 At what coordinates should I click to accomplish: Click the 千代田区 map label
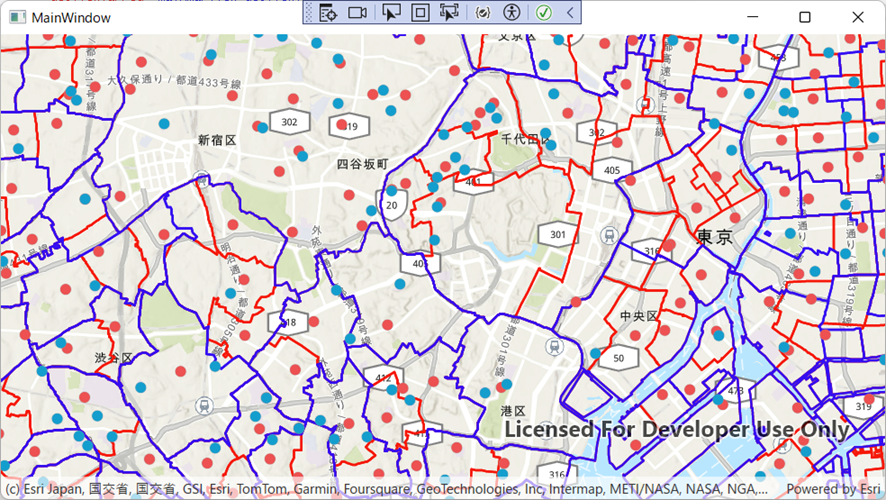[x=525, y=139]
